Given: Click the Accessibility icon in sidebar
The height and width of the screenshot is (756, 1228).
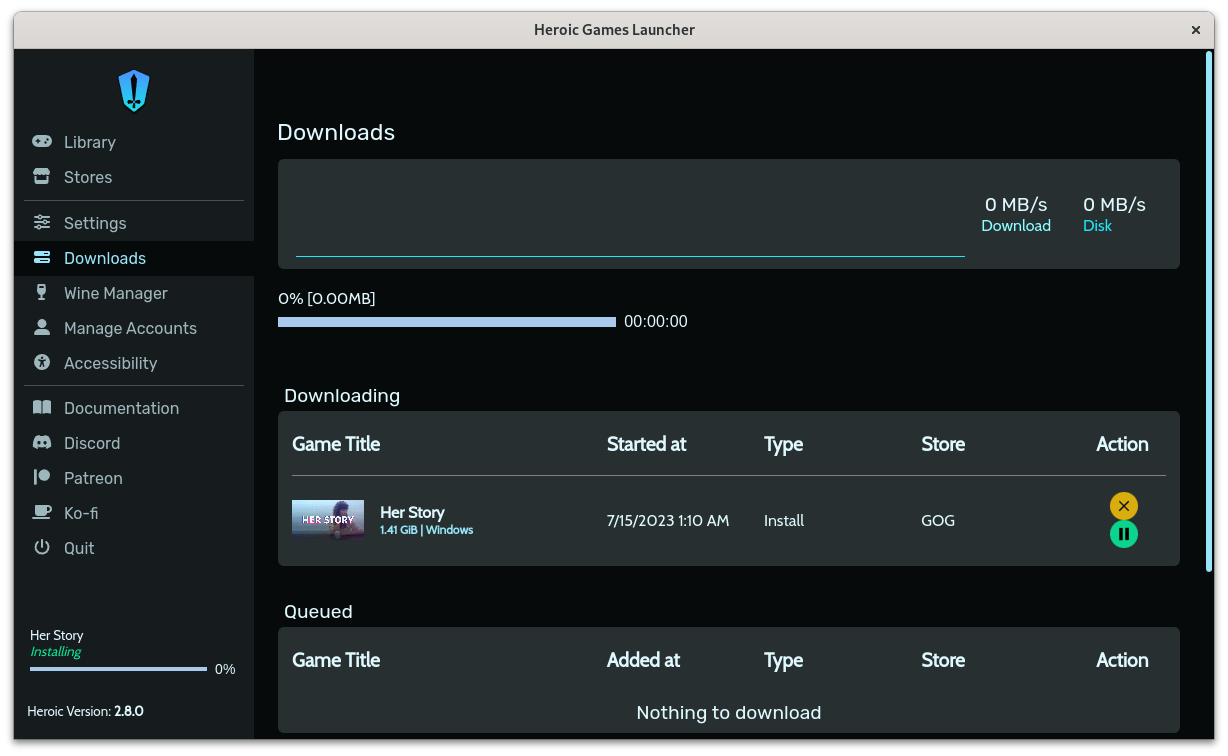Looking at the screenshot, I should [x=42, y=362].
